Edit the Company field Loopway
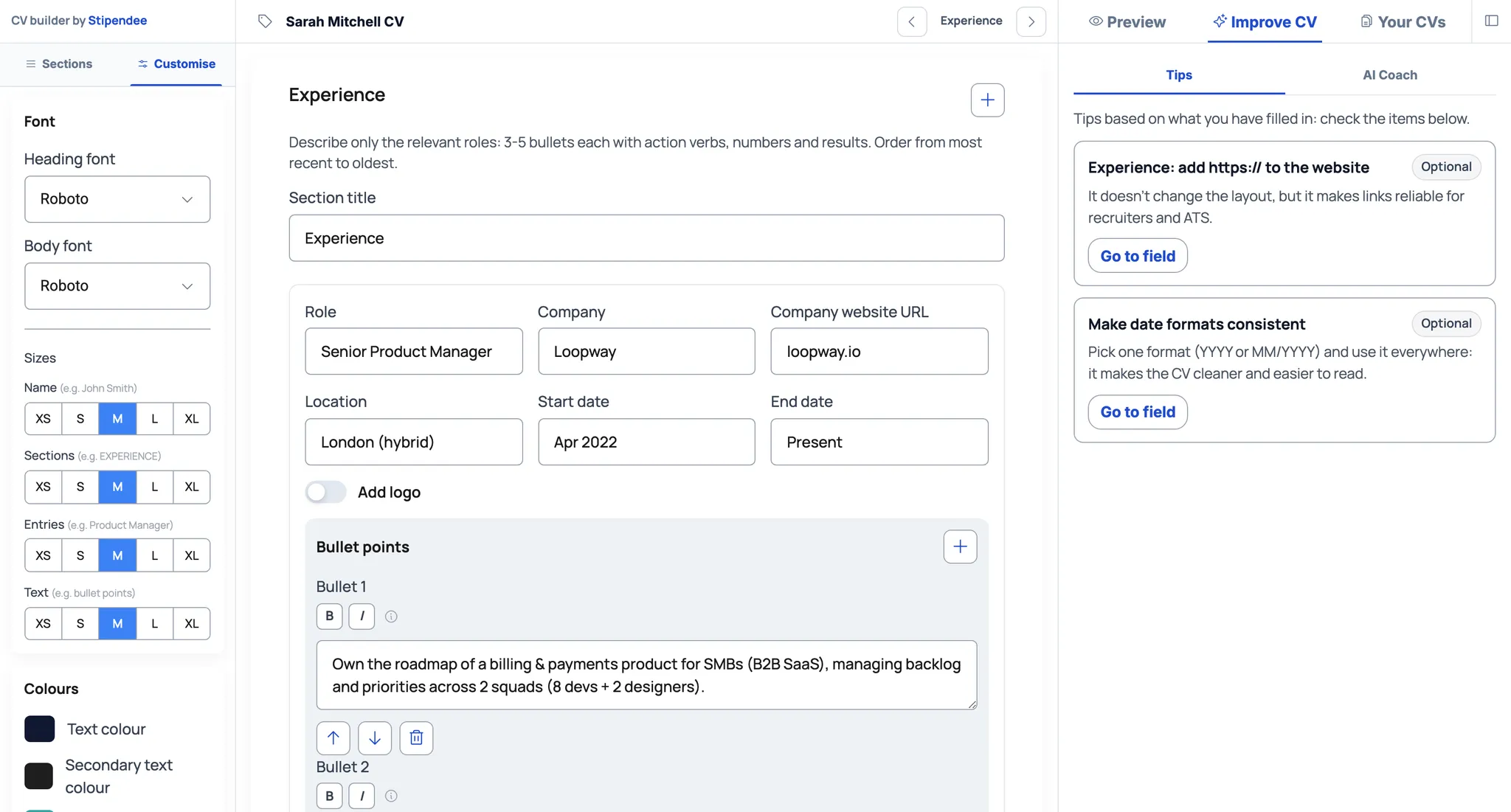This screenshot has width=1511, height=812. point(646,351)
